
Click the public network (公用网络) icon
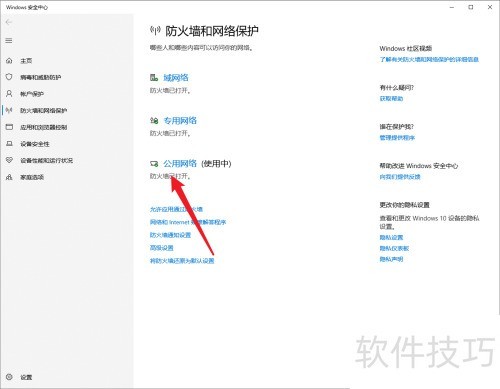click(154, 163)
